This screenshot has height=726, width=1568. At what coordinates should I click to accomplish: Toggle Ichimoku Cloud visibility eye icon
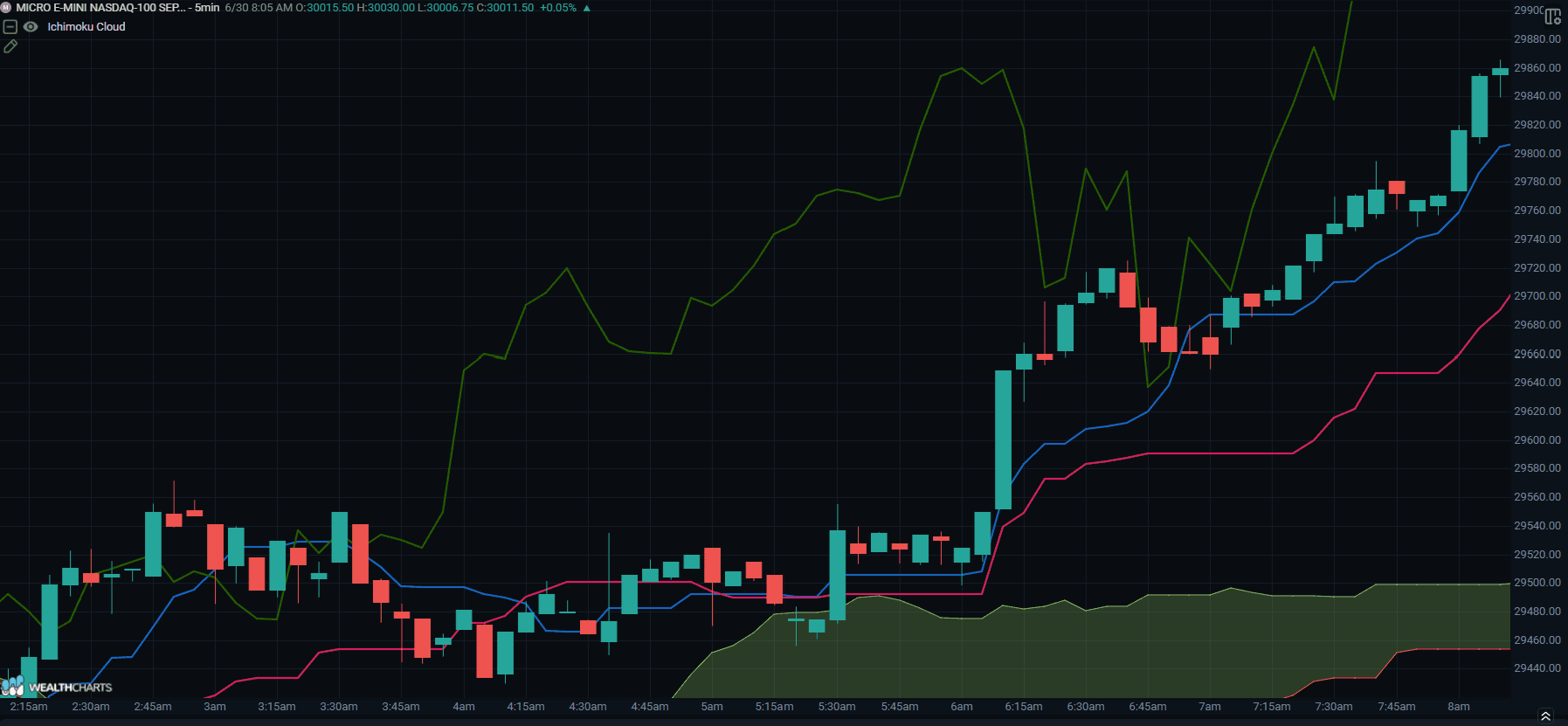point(31,27)
